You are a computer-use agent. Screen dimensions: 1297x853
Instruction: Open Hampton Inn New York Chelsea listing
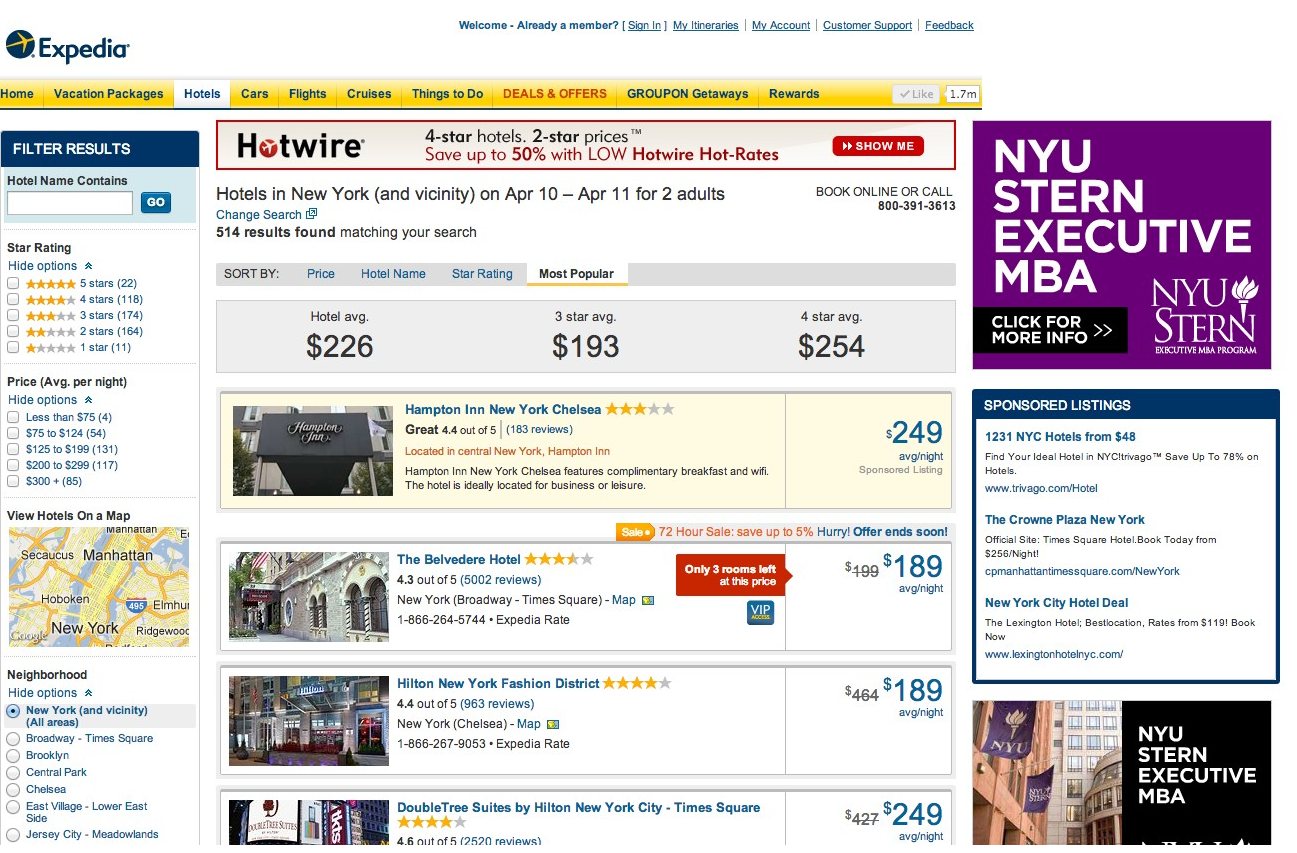click(x=503, y=409)
